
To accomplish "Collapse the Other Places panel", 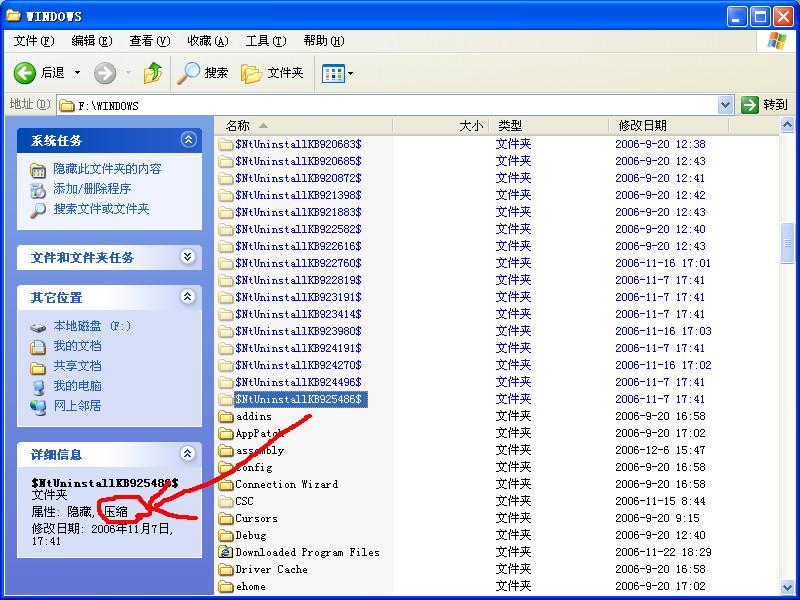I will click(x=188, y=296).
